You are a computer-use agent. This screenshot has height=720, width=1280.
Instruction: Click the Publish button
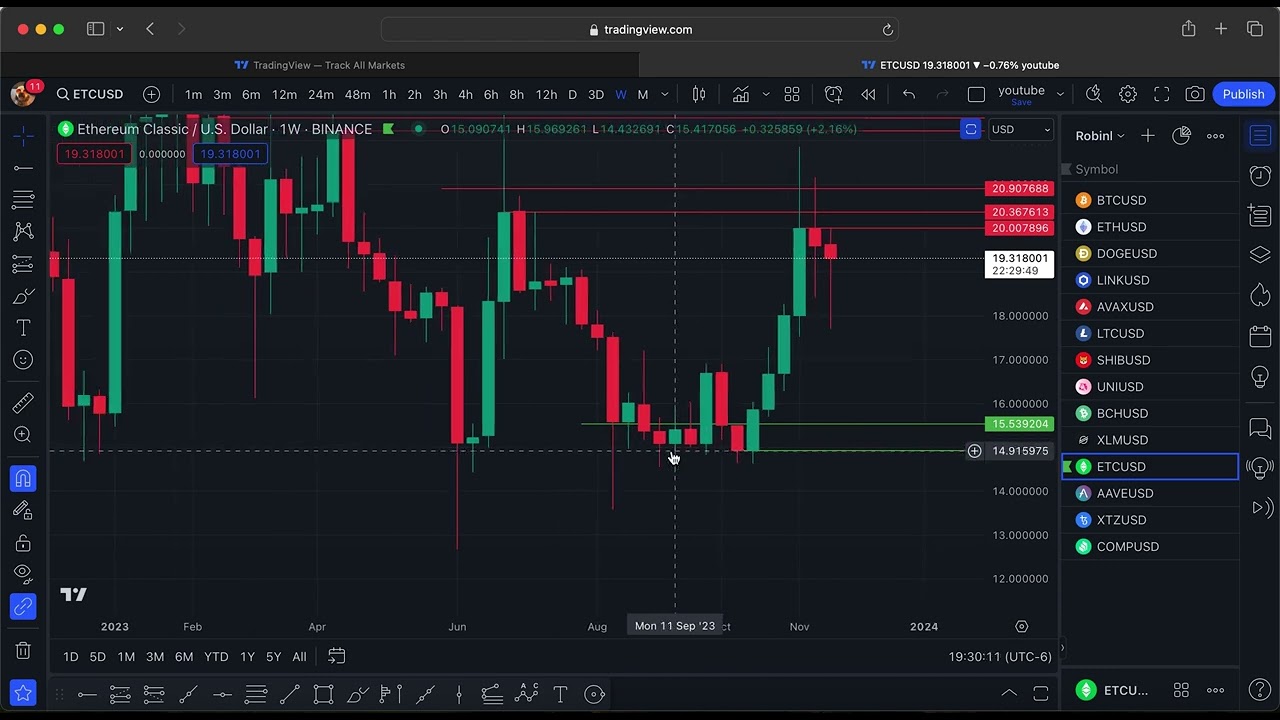[1243, 94]
